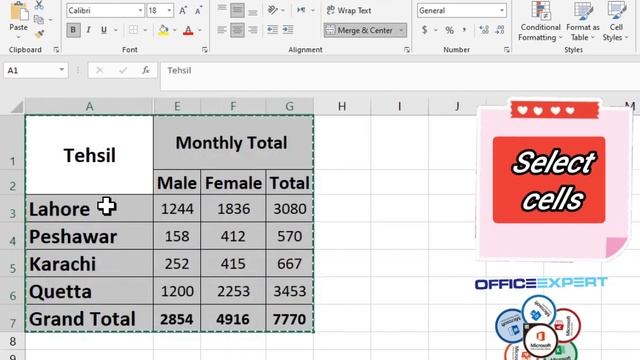Viewport: 640px width, 360px height.
Task: Click the Grand Total cell
Action: point(89,319)
